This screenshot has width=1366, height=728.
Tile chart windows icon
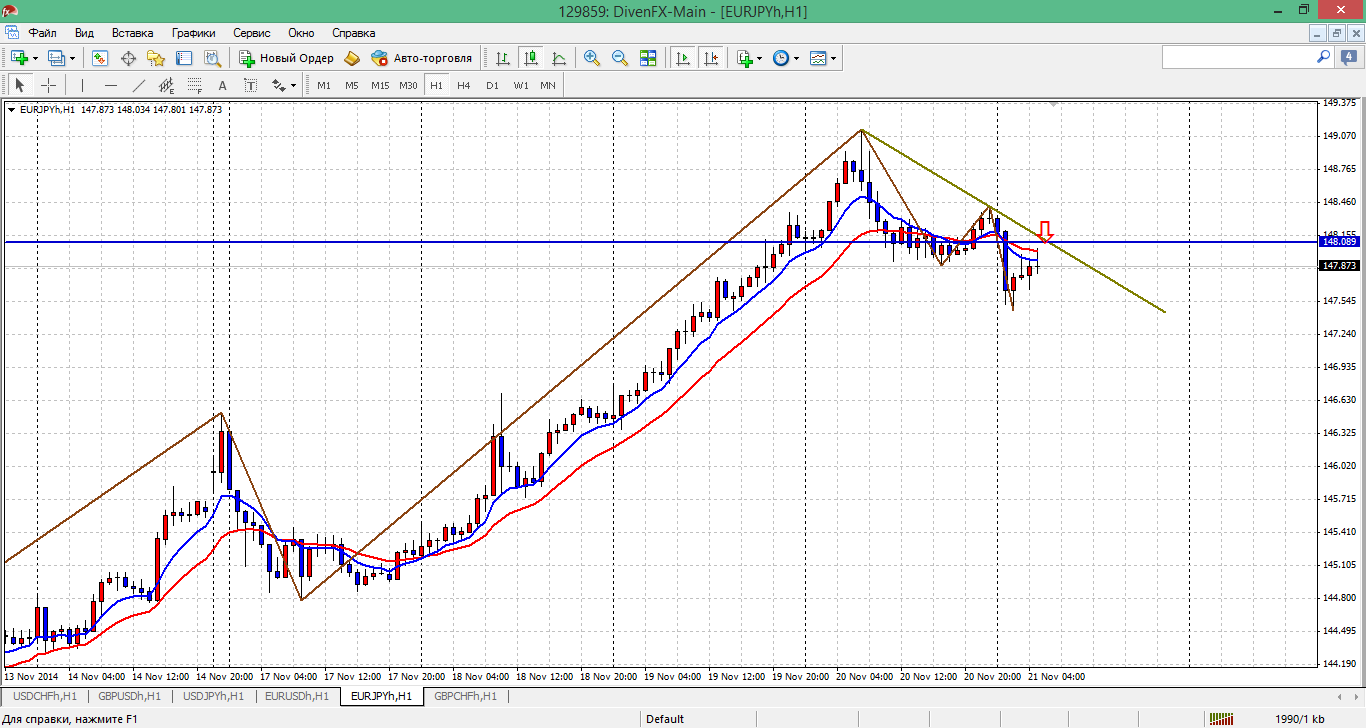click(648, 58)
